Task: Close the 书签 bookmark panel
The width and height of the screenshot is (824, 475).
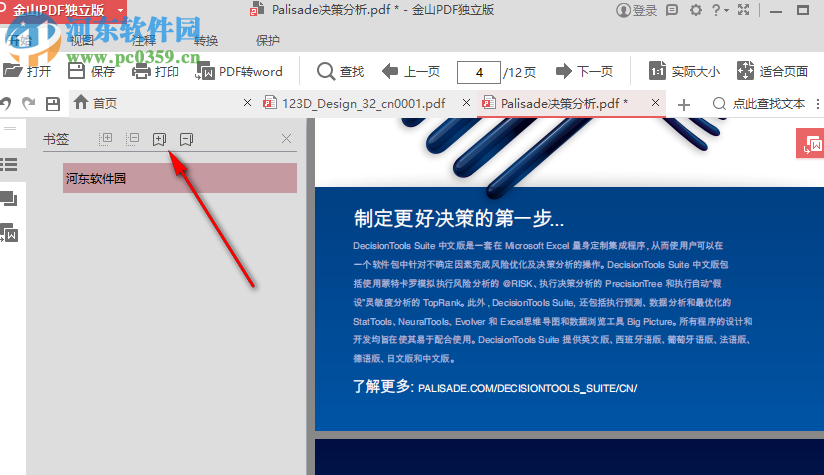Action: point(286,139)
